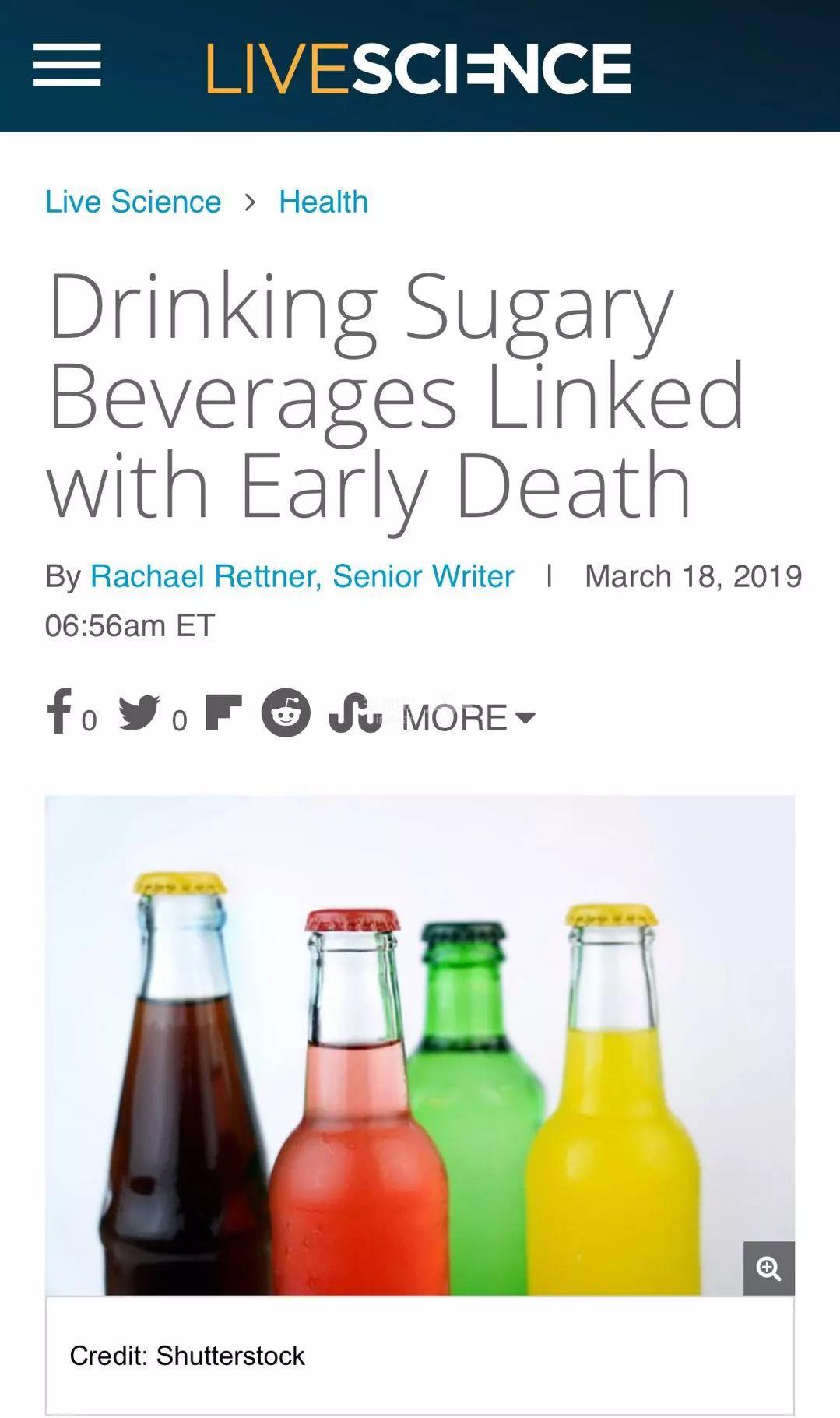Enlarge the image with magnifier icon
The width and height of the screenshot is (840, 1418).
(x=768, y=1268)
